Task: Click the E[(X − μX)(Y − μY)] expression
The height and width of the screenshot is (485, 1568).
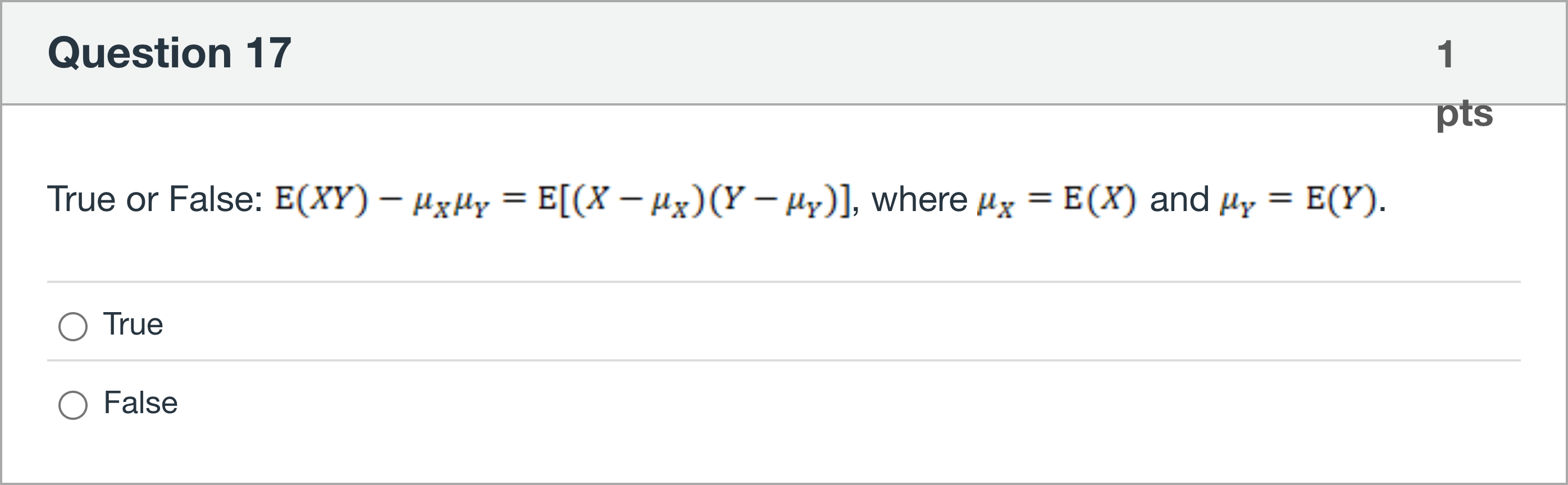Action: [695, 199]
